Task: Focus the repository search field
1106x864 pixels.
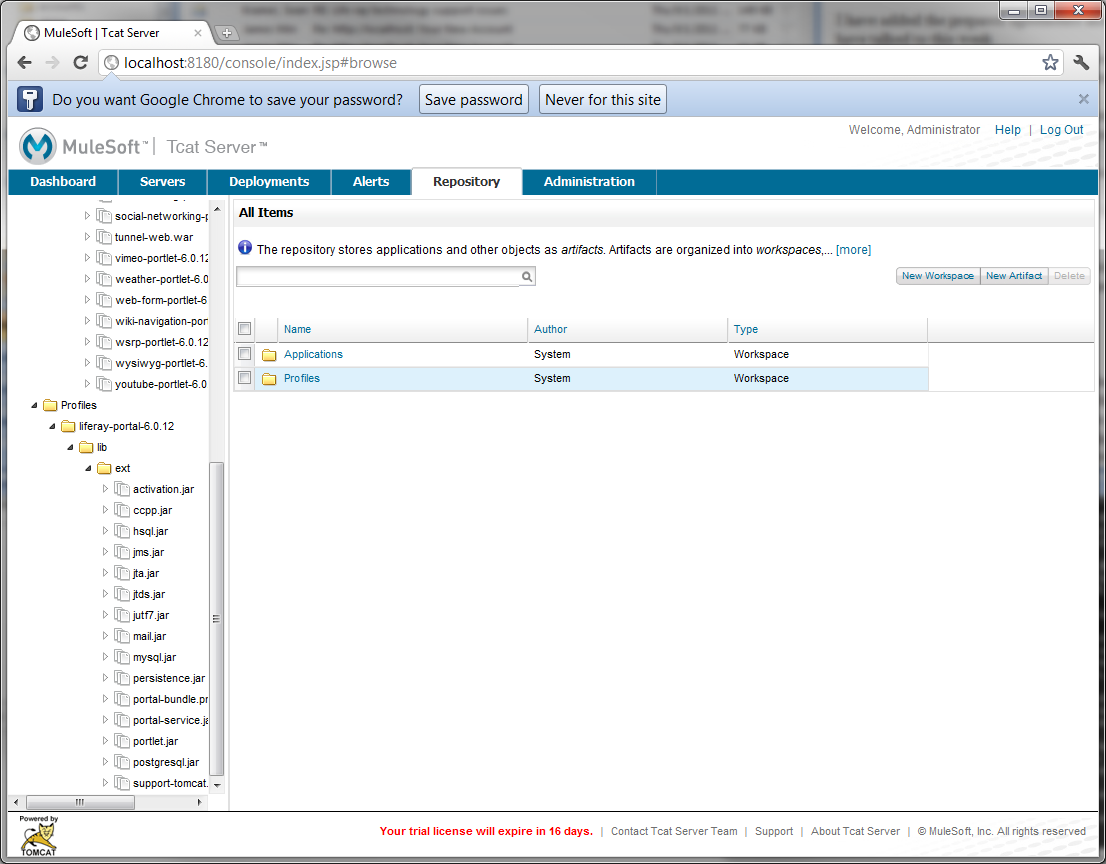Action: [379, 276]
